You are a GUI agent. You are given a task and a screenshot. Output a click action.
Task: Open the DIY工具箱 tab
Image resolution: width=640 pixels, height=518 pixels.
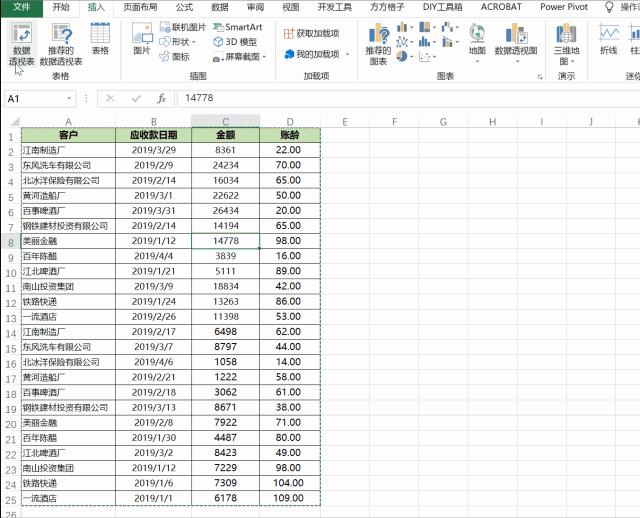coord(442,7)
